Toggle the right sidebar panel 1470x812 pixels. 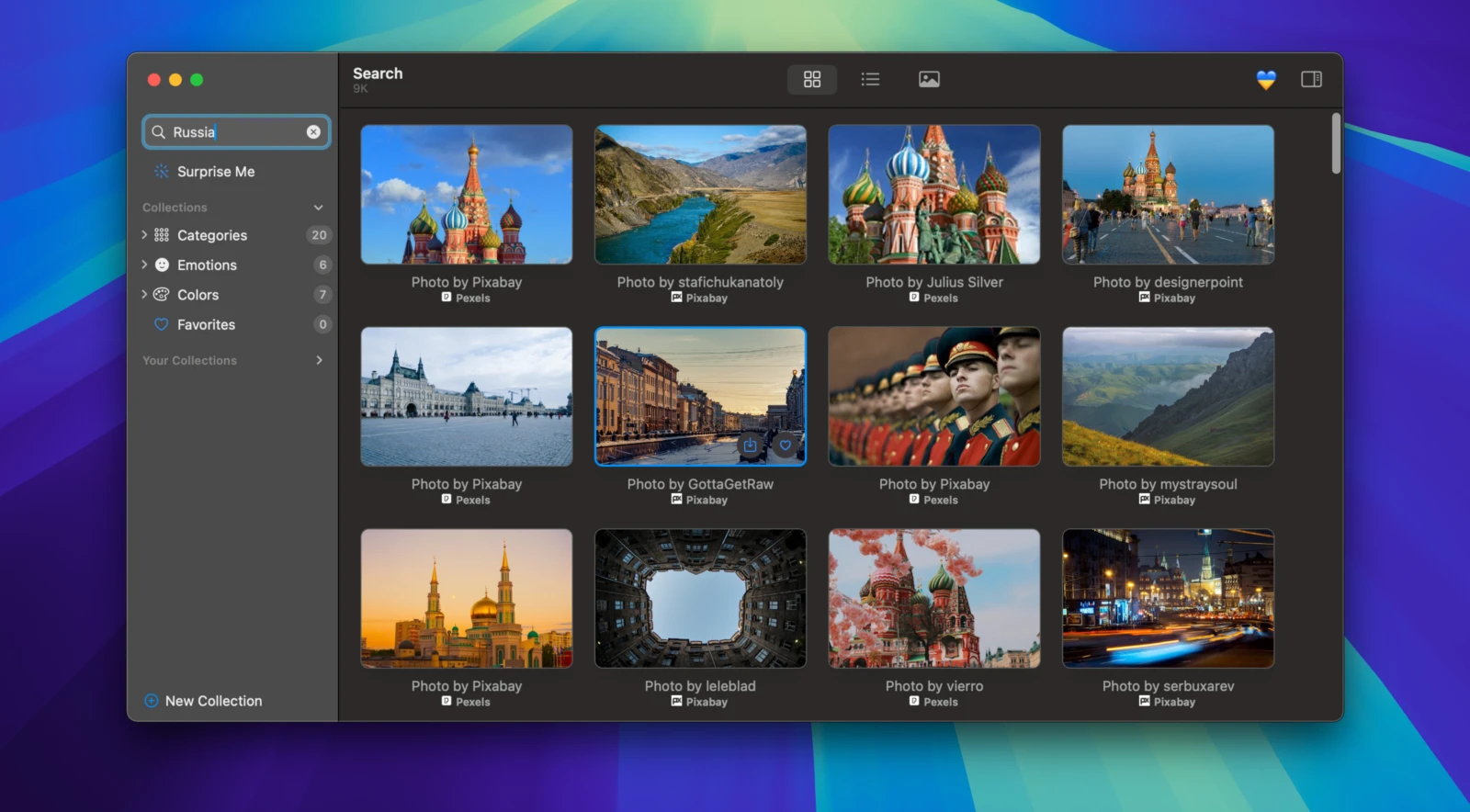pos(1311,80)
